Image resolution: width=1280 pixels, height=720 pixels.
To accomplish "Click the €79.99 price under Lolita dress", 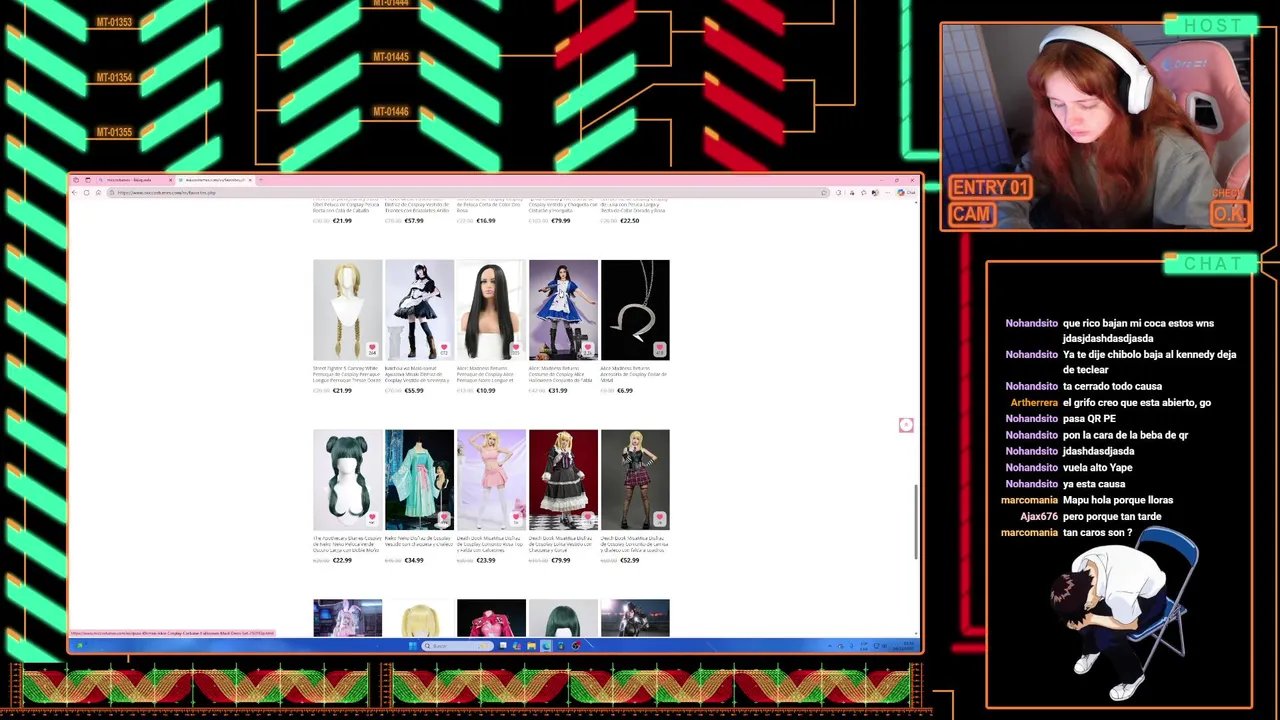I will coord(560,561).
